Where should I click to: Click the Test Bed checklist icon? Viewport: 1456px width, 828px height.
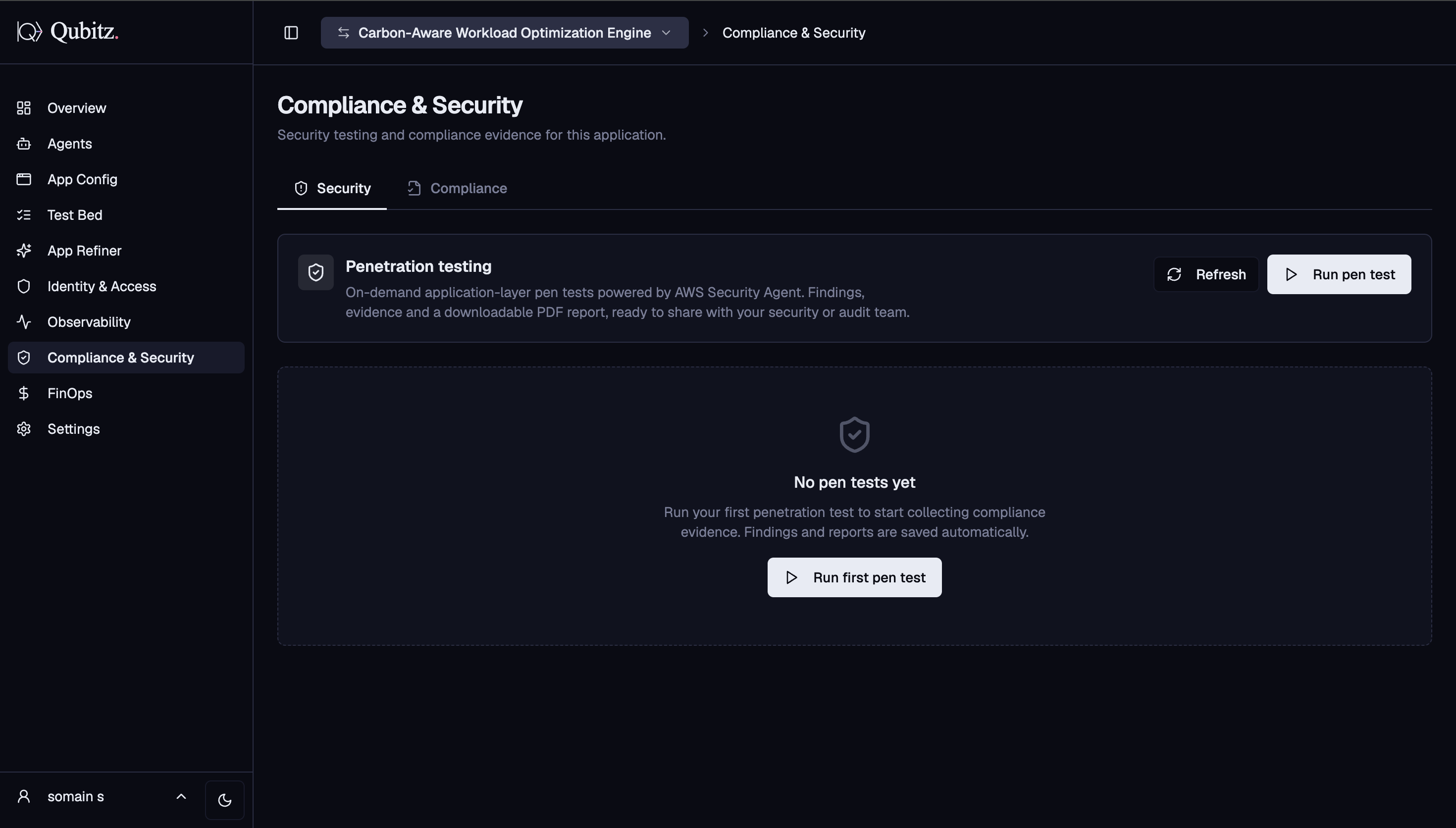pos(23,215)
